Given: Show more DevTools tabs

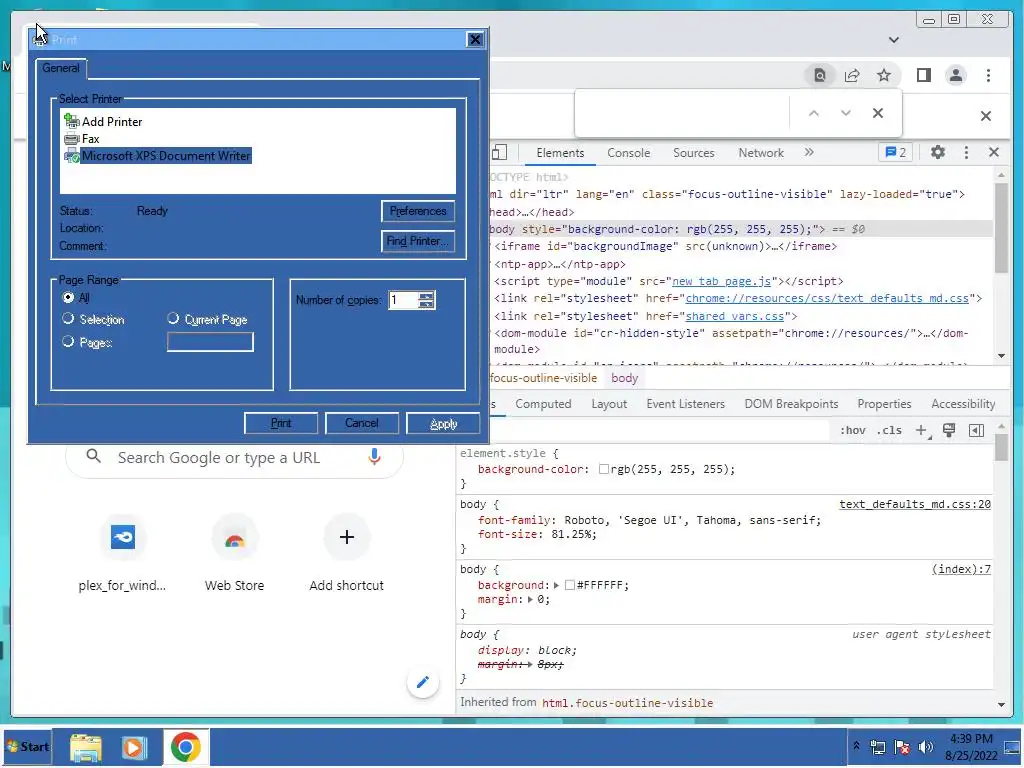Looking at the screenshot, I should click(x=809, y=152).
